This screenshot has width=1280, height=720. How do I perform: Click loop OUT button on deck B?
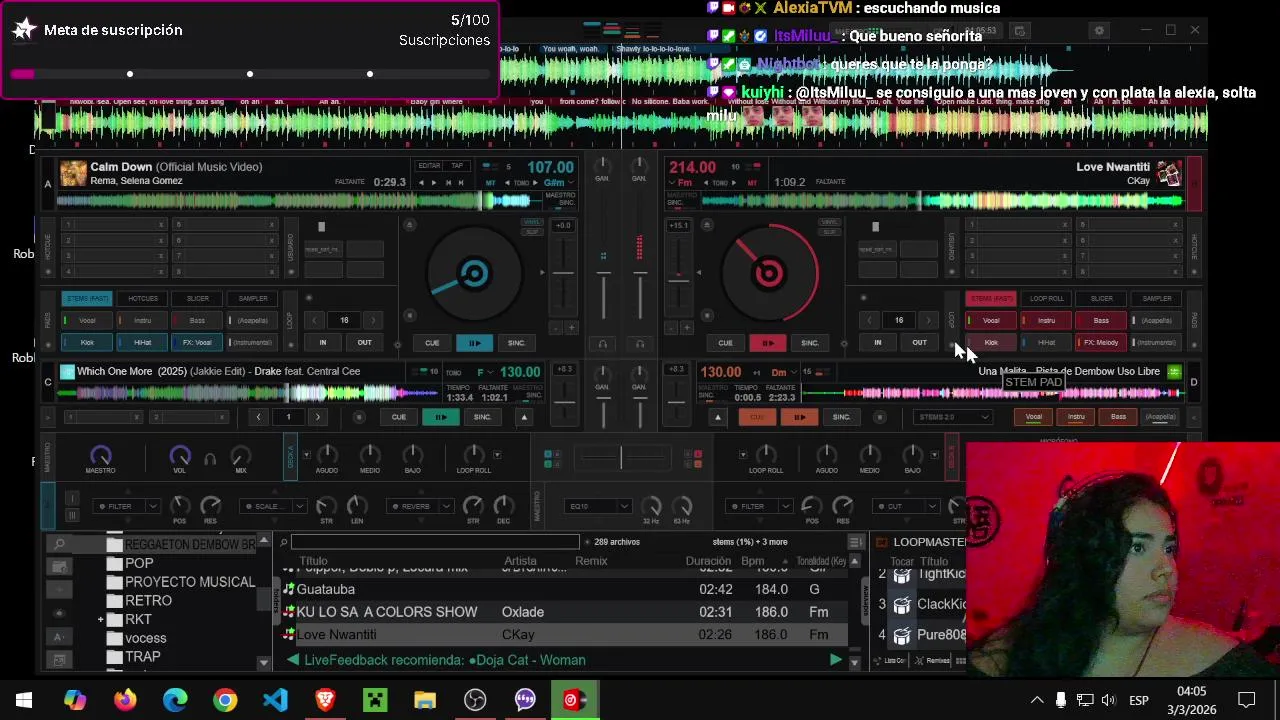pyautogui.click(x=919, y=343)
